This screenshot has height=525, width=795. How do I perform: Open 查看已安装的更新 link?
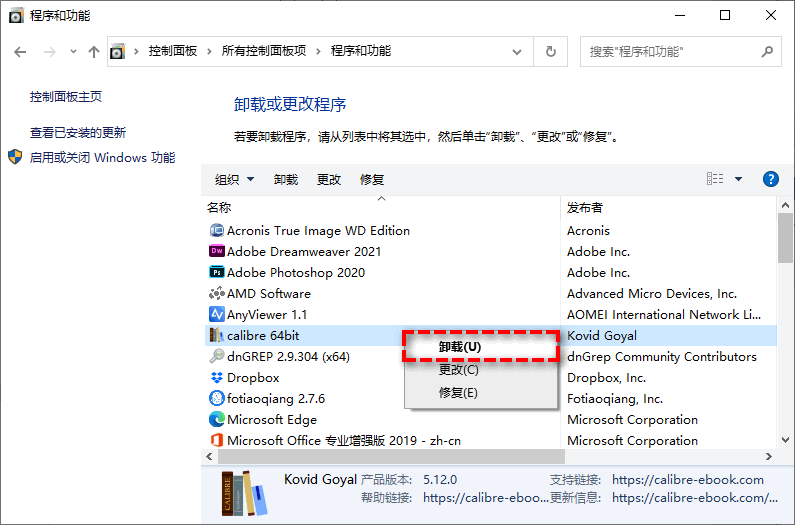click(78, 133)
